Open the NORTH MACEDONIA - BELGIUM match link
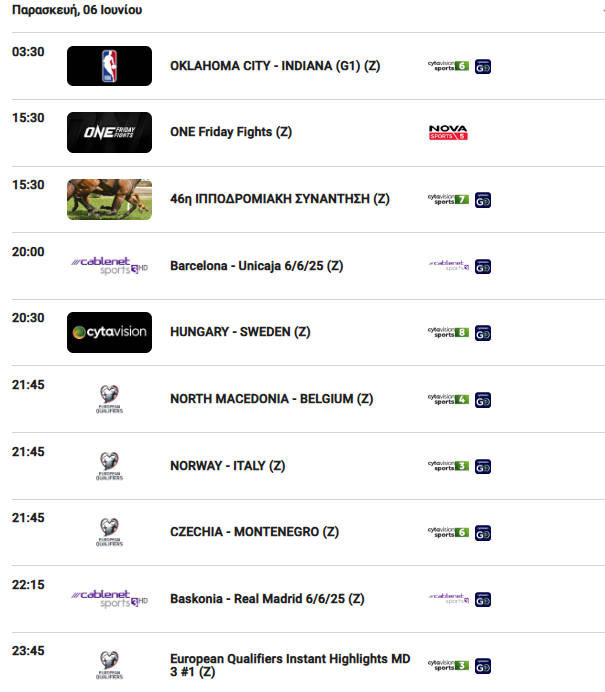Screen dimensions: 605x692 (272, 399)
